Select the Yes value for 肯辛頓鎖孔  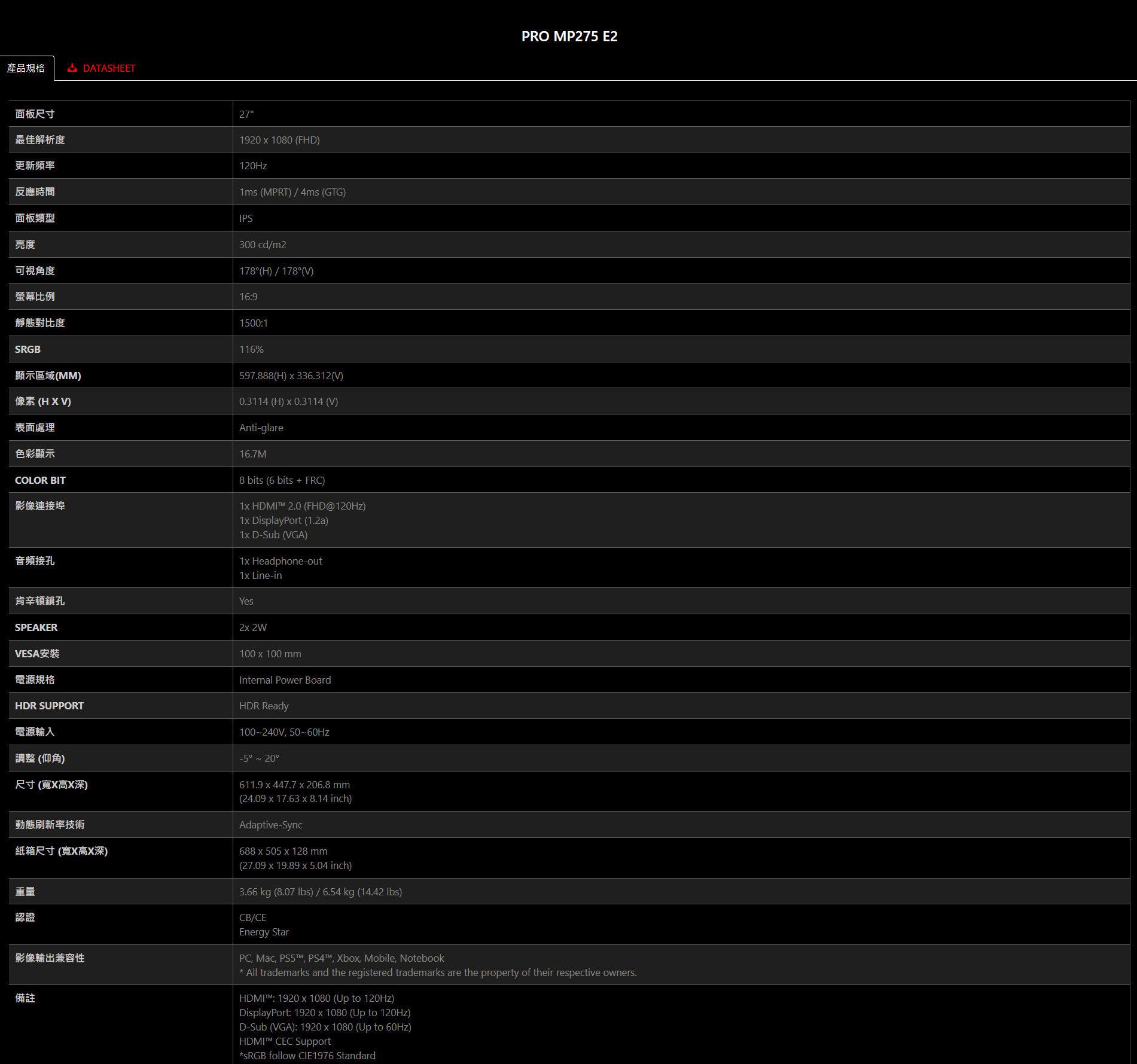(246, 601)
